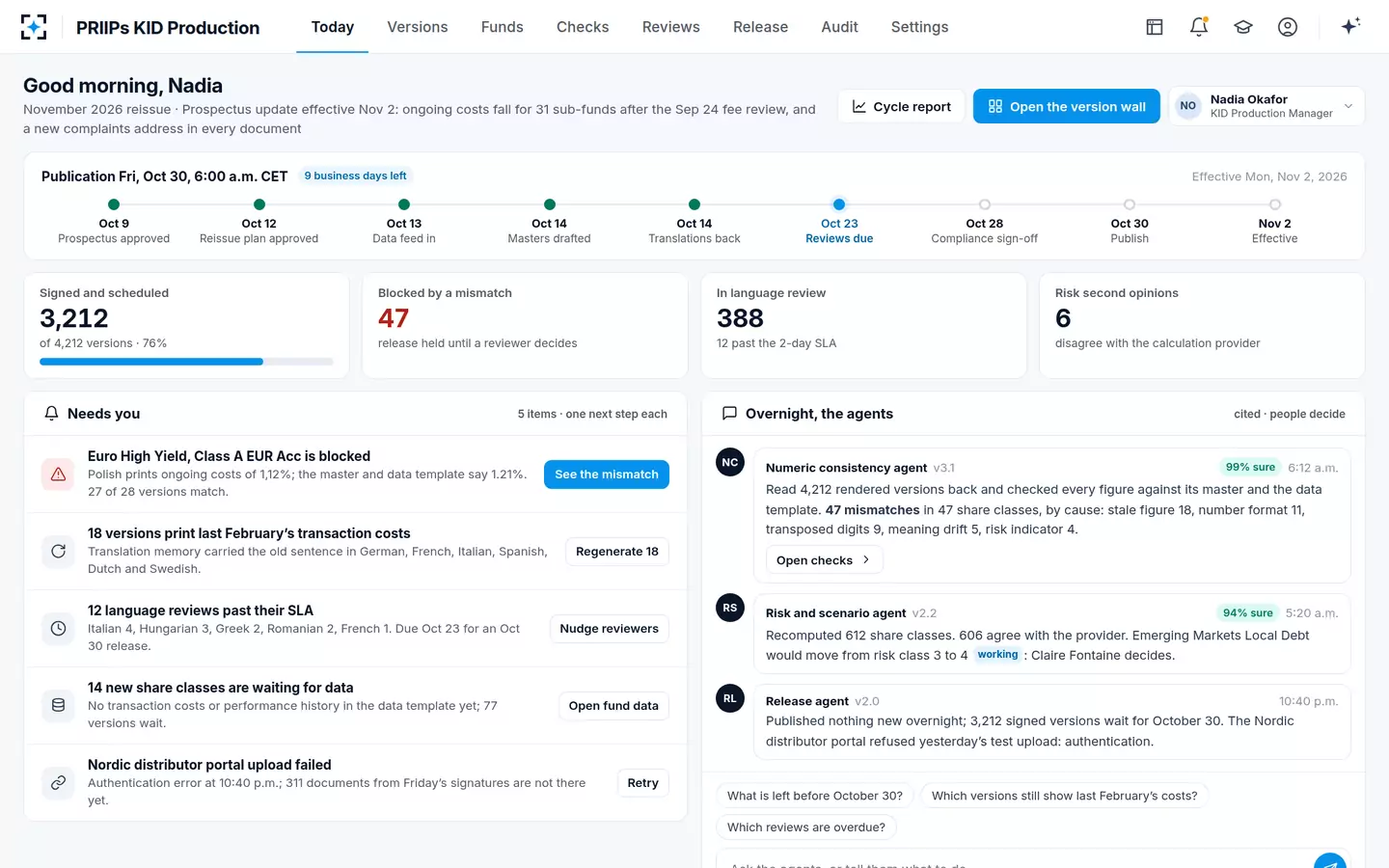Open the graduation cap learning icon
The height and width of the screenshot is (868, 1389).
pos(1243,27)
